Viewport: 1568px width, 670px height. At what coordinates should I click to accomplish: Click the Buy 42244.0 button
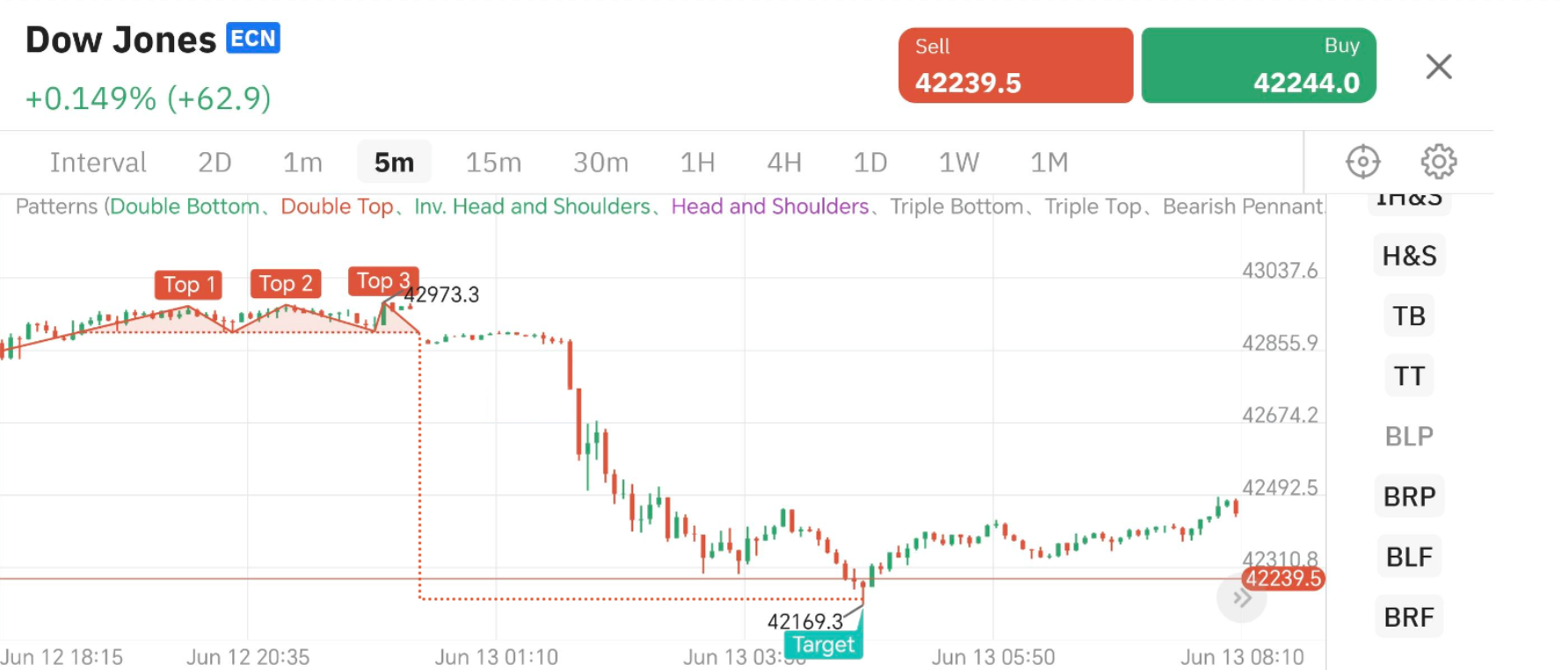click(x=1258, y=64)
